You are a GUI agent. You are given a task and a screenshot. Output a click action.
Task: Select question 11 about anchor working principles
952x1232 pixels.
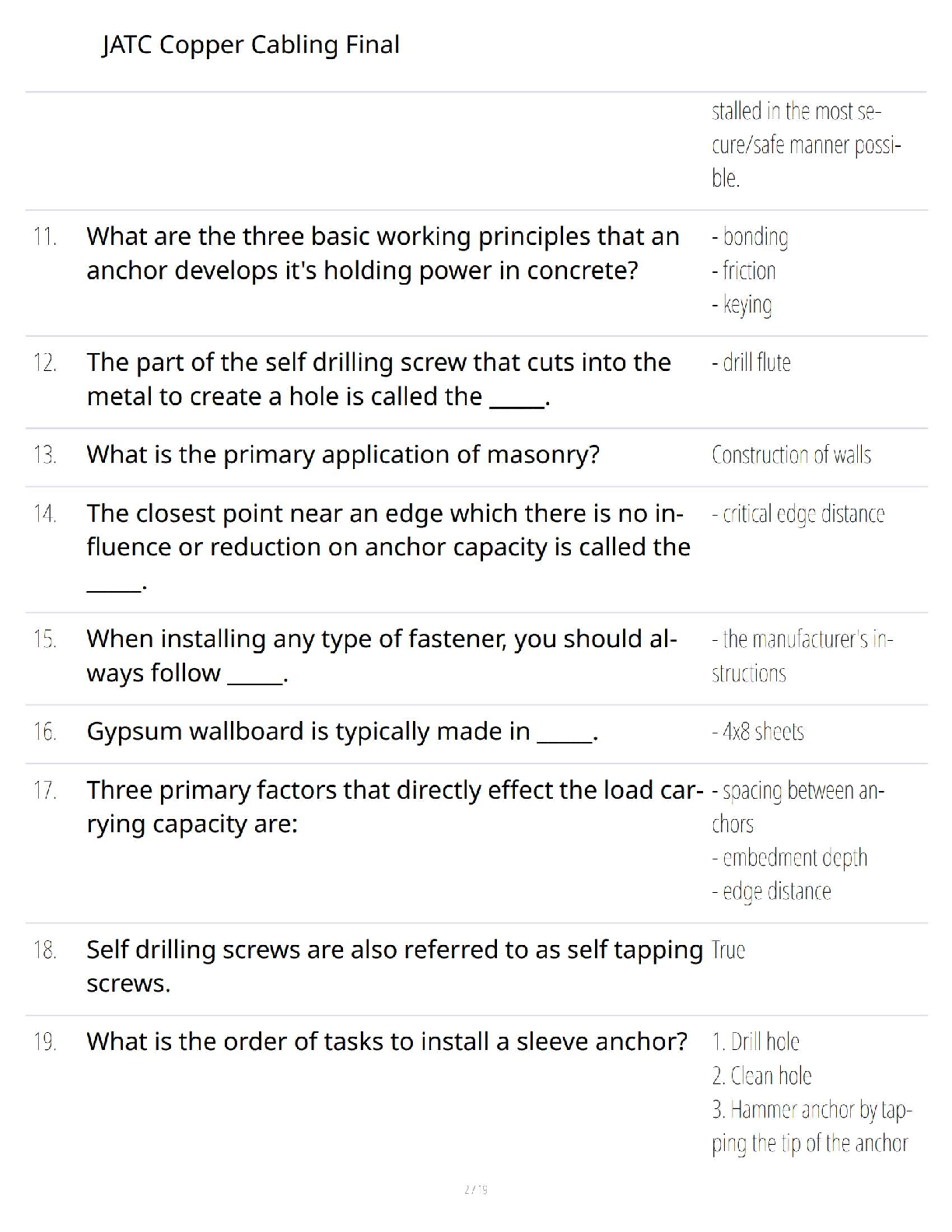[x=383, y=254]
